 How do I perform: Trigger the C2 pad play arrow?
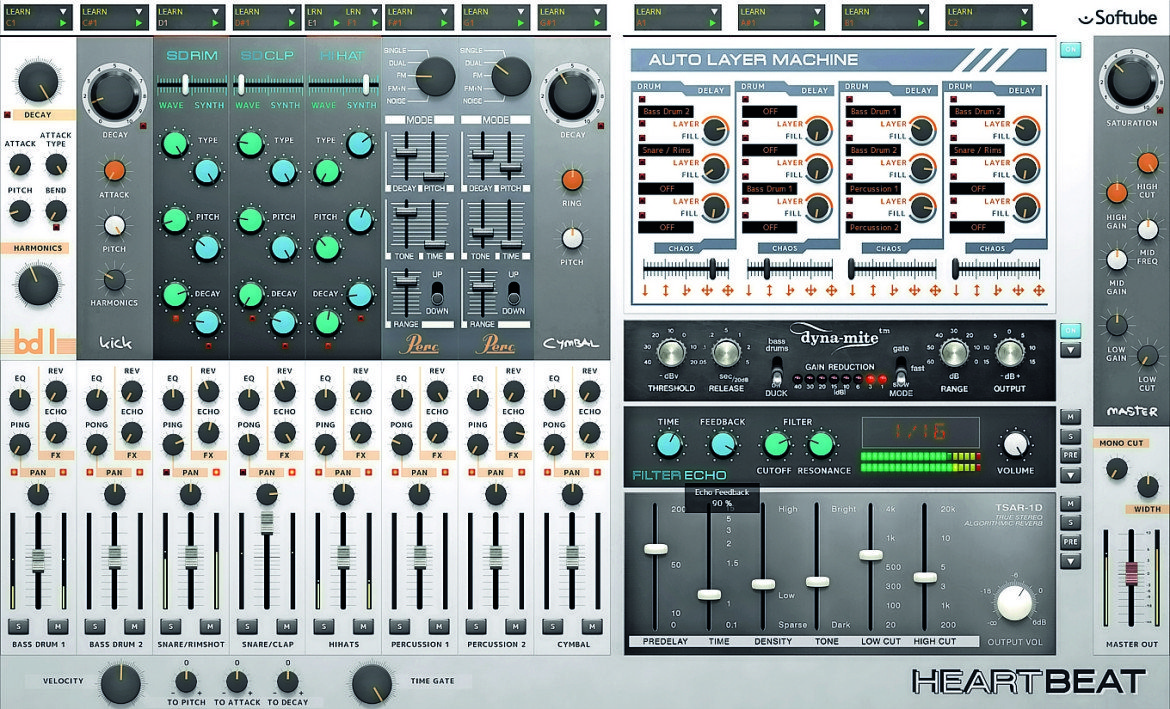click(x=1024, y=24)
